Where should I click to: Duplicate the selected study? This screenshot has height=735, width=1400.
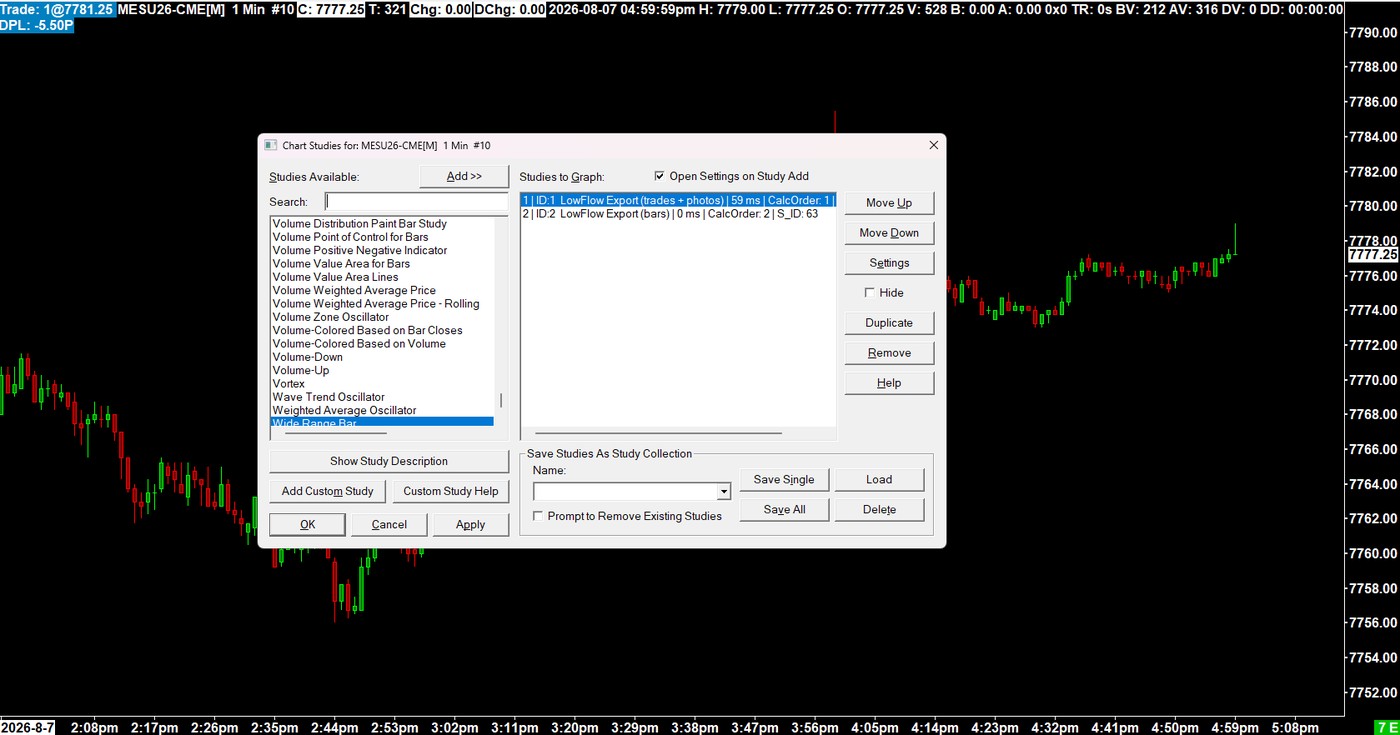(x=889, y=323)
